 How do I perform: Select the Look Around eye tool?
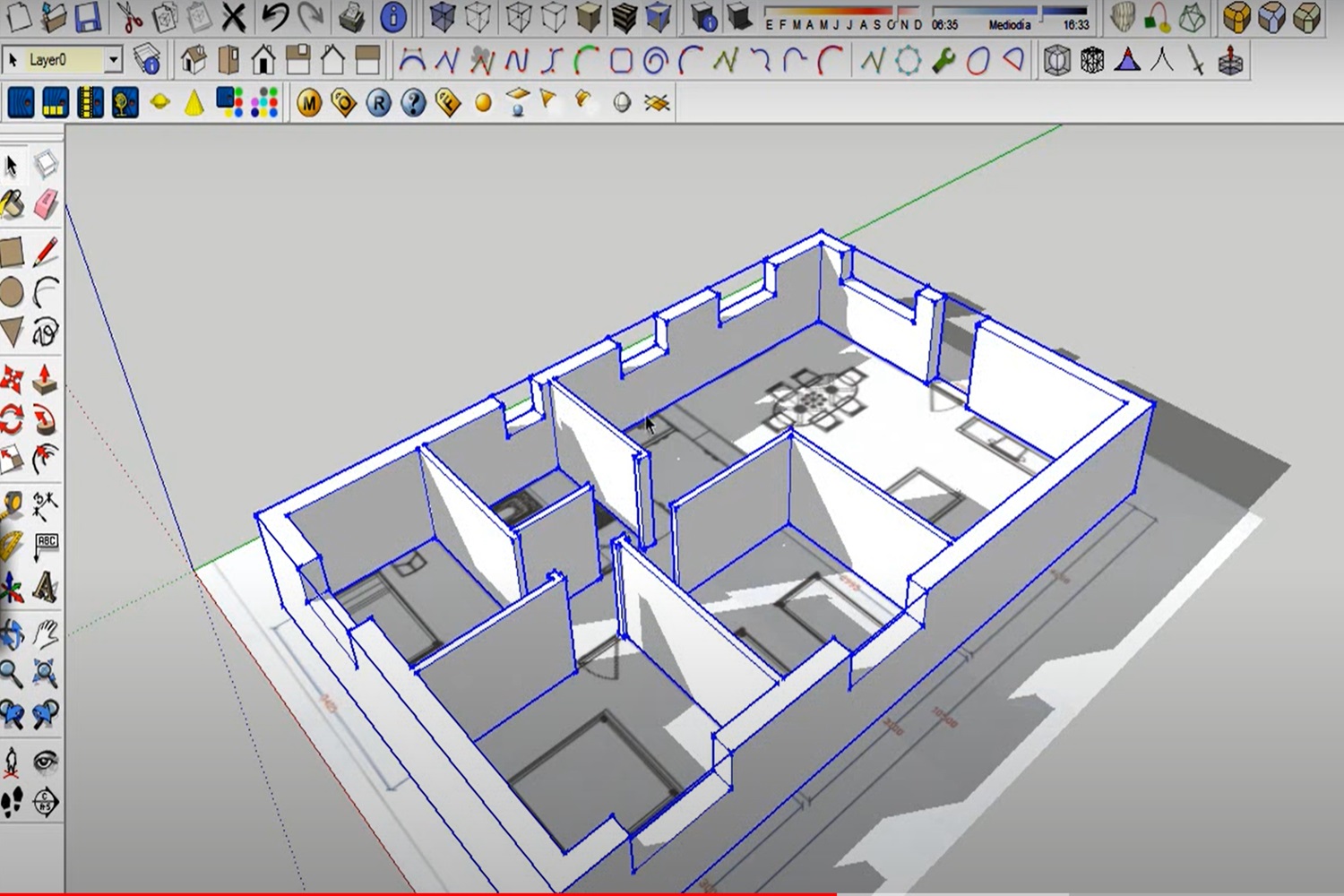pyautogui.click(x=45, y=762)
